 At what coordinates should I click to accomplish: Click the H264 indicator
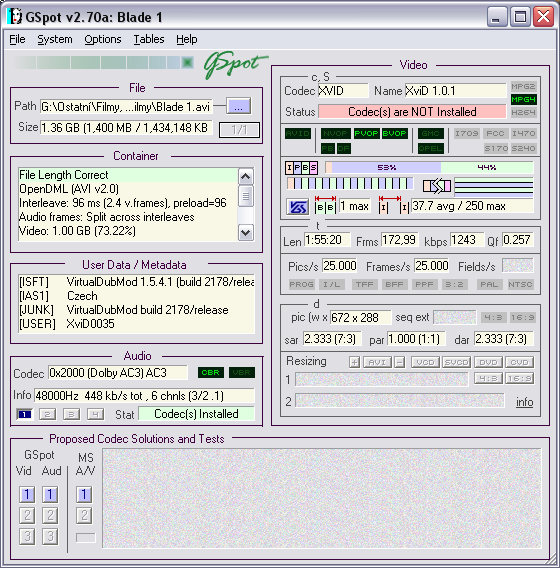523,112
